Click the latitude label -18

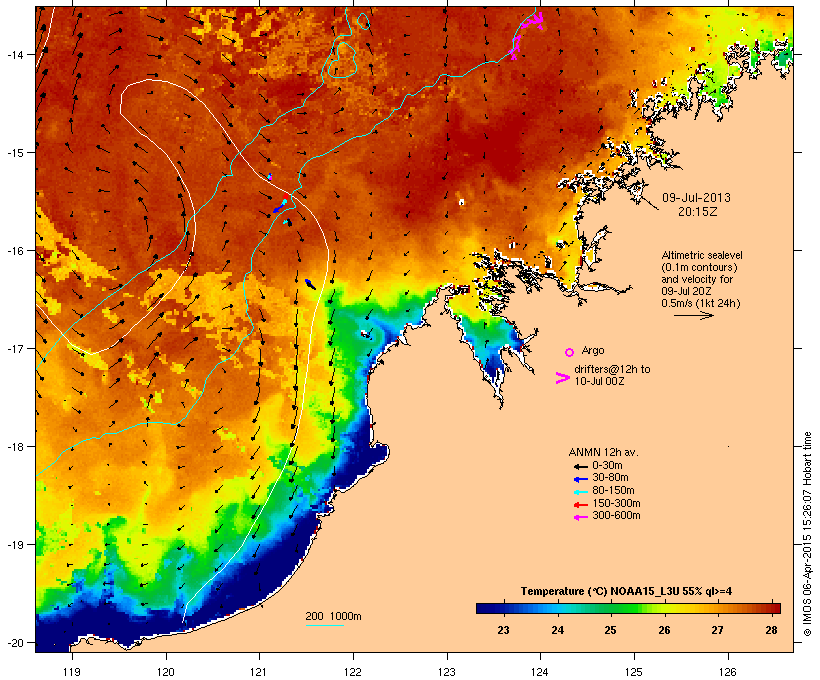(x=14, y=447)
